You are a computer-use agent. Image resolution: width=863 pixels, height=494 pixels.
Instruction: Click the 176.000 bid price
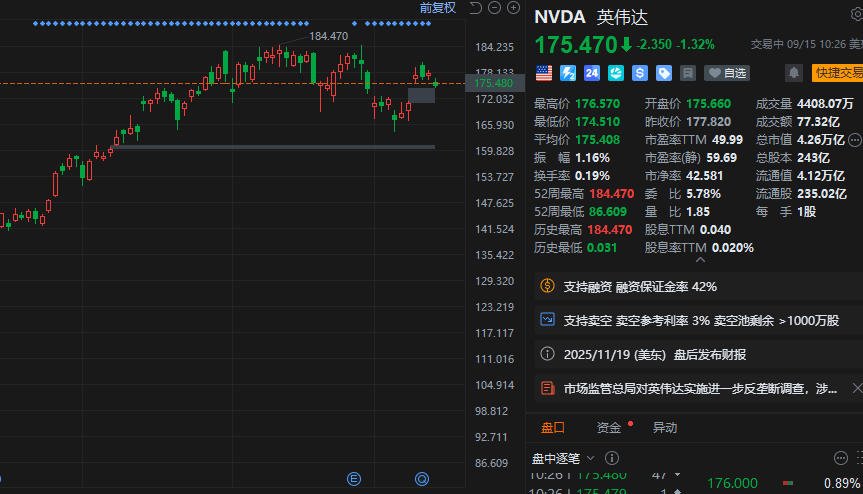click(732, 483)
